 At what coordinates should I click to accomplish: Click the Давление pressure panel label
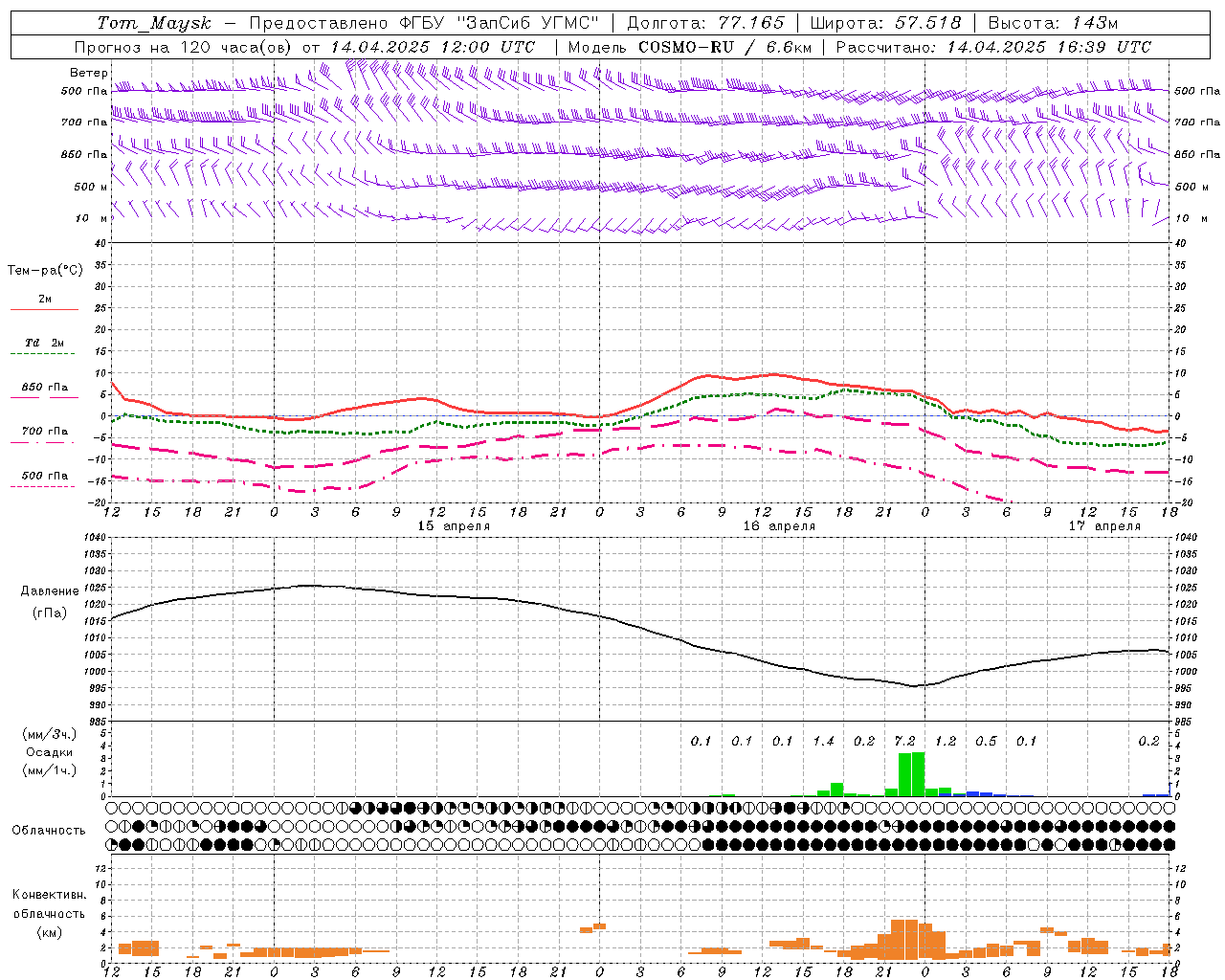(50, 591)
